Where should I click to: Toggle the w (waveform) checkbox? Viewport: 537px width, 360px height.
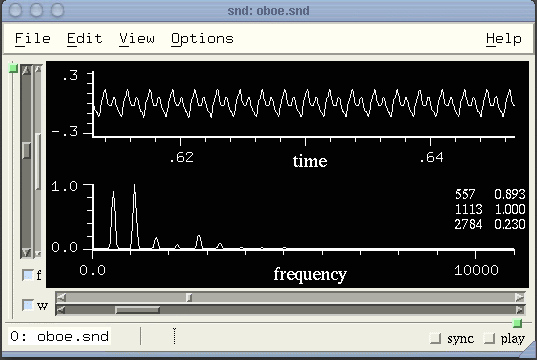(27, 305)
